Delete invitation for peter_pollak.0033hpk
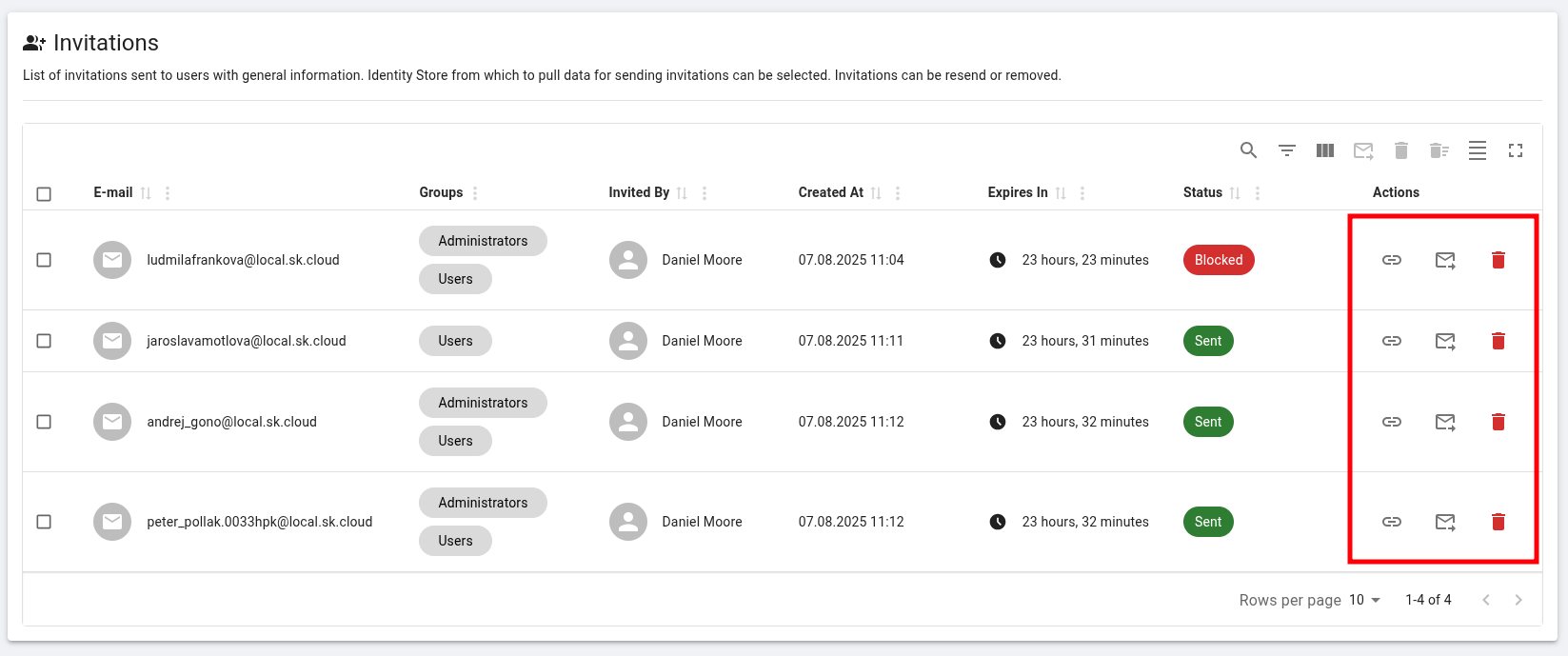The width and height of the screenshot is (1568, 656). click(x=1498, y=522)
